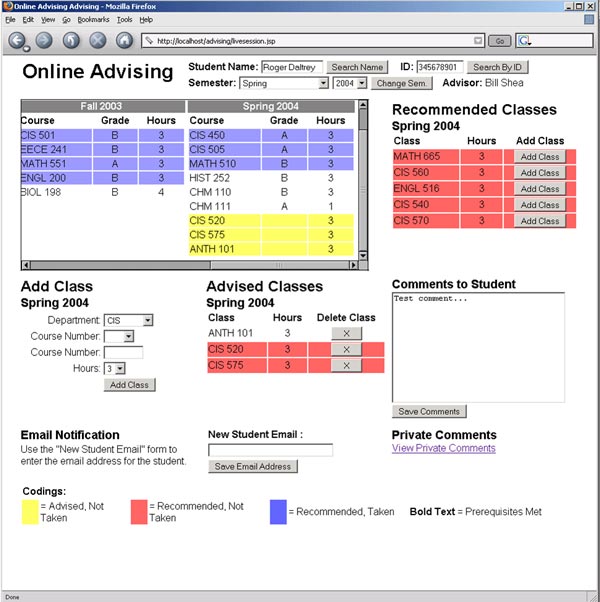Click the scroll right arrow of course table
The image size is (600, 602).
tap(353, 265)
